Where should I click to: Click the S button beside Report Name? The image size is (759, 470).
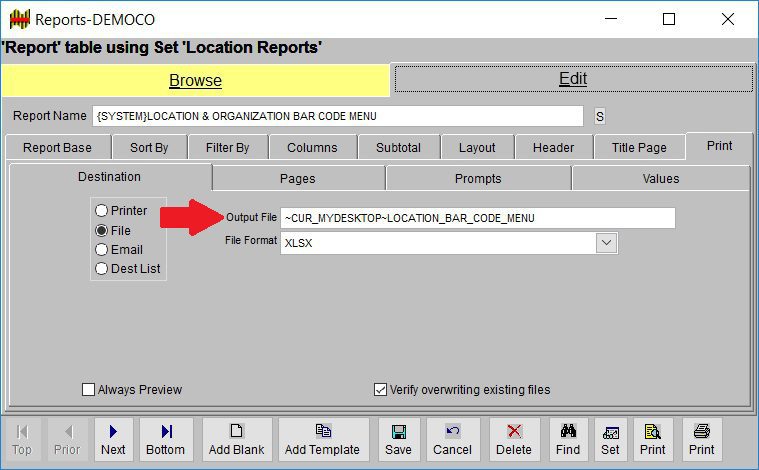pos(600,117)
